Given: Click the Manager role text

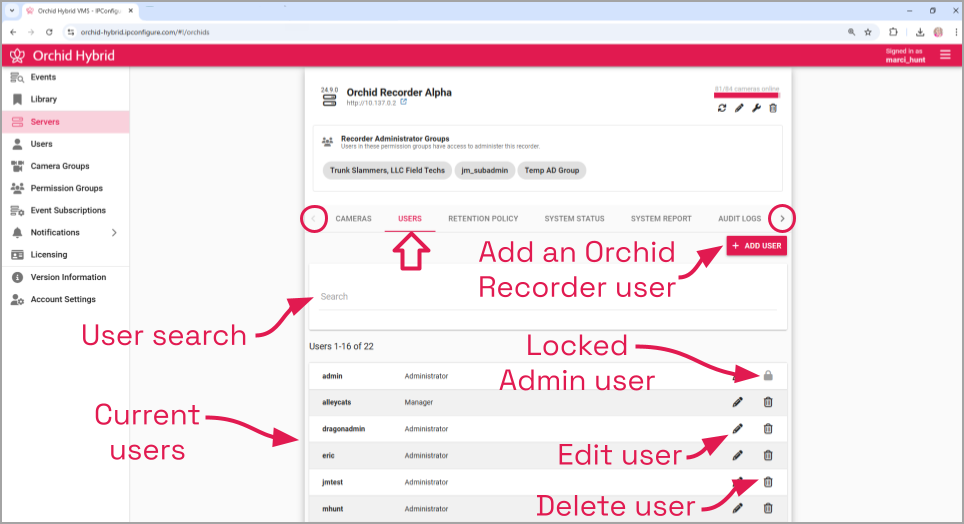Looking at the screenshot, I should click(419, 402).
